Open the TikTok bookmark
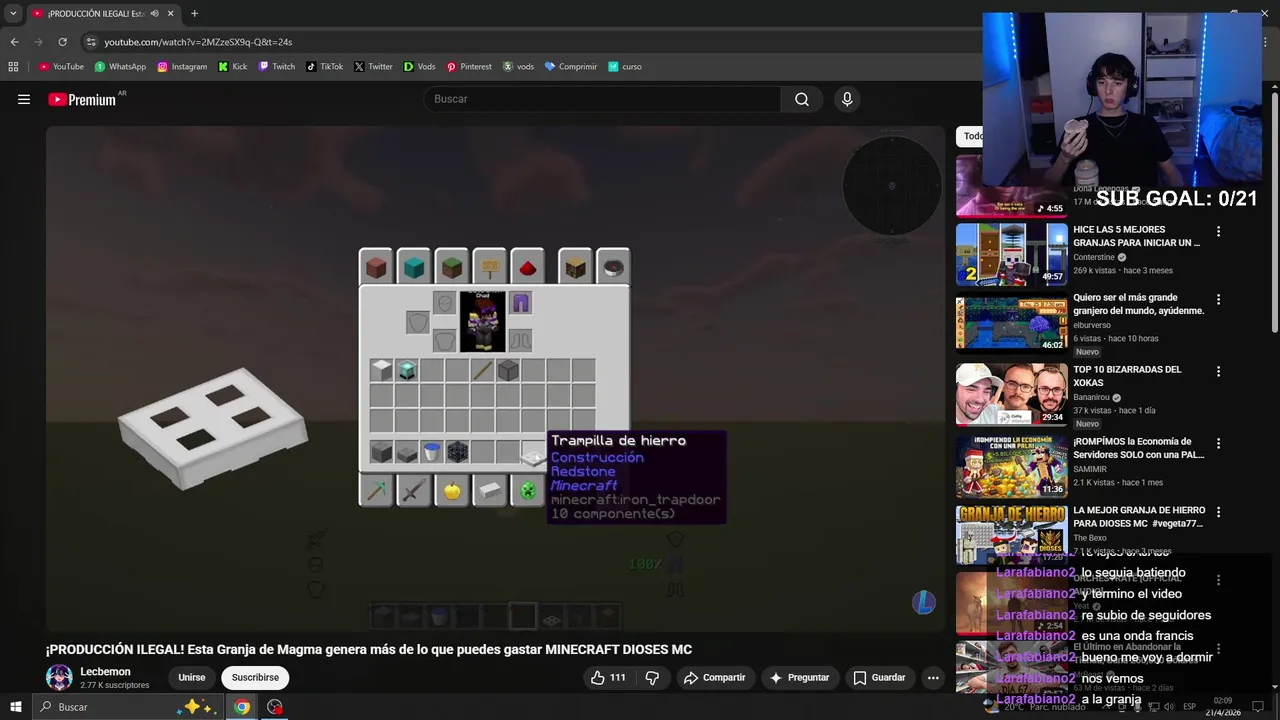 coord(324,67)
